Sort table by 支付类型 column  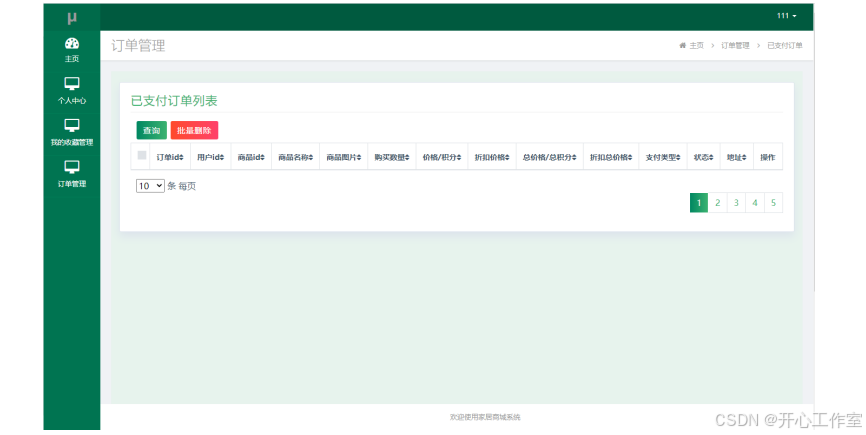(663, 157)
